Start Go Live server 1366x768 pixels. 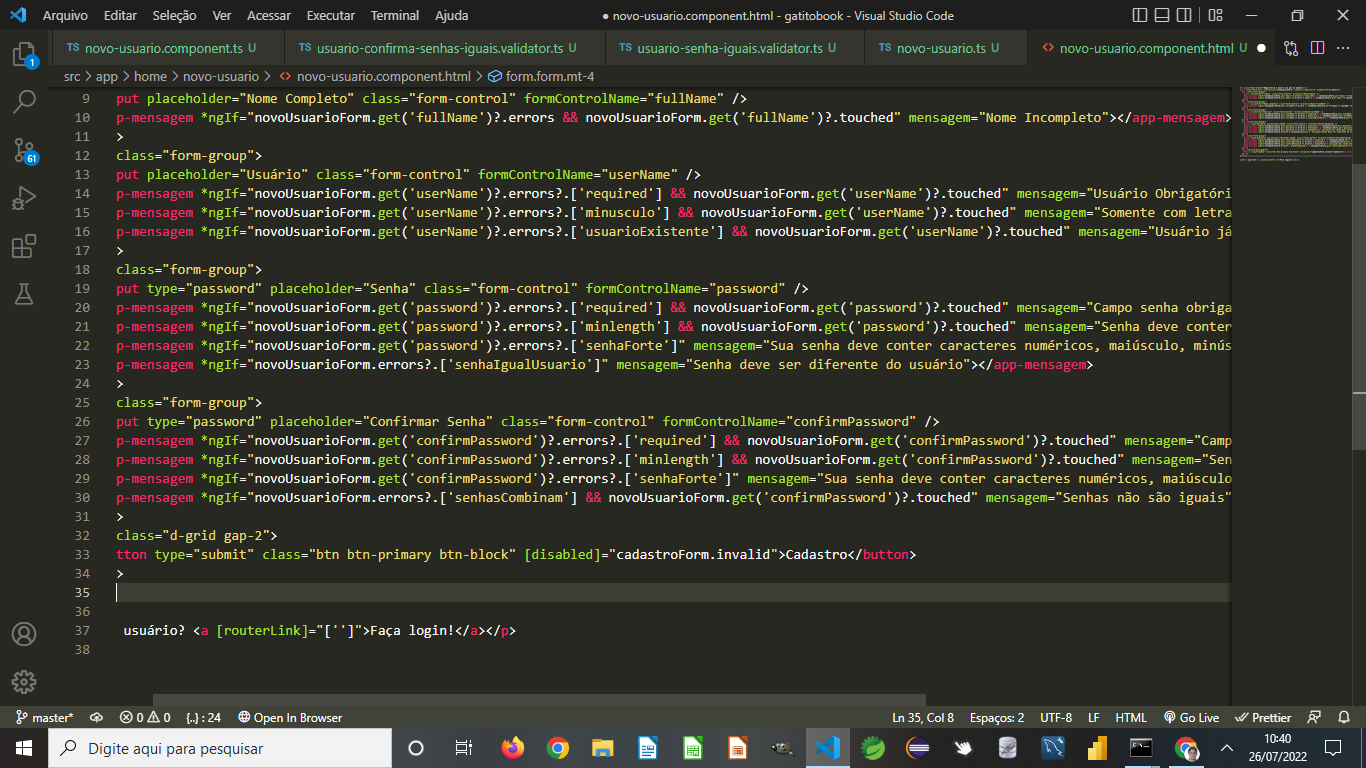(x=1191, y=718)
